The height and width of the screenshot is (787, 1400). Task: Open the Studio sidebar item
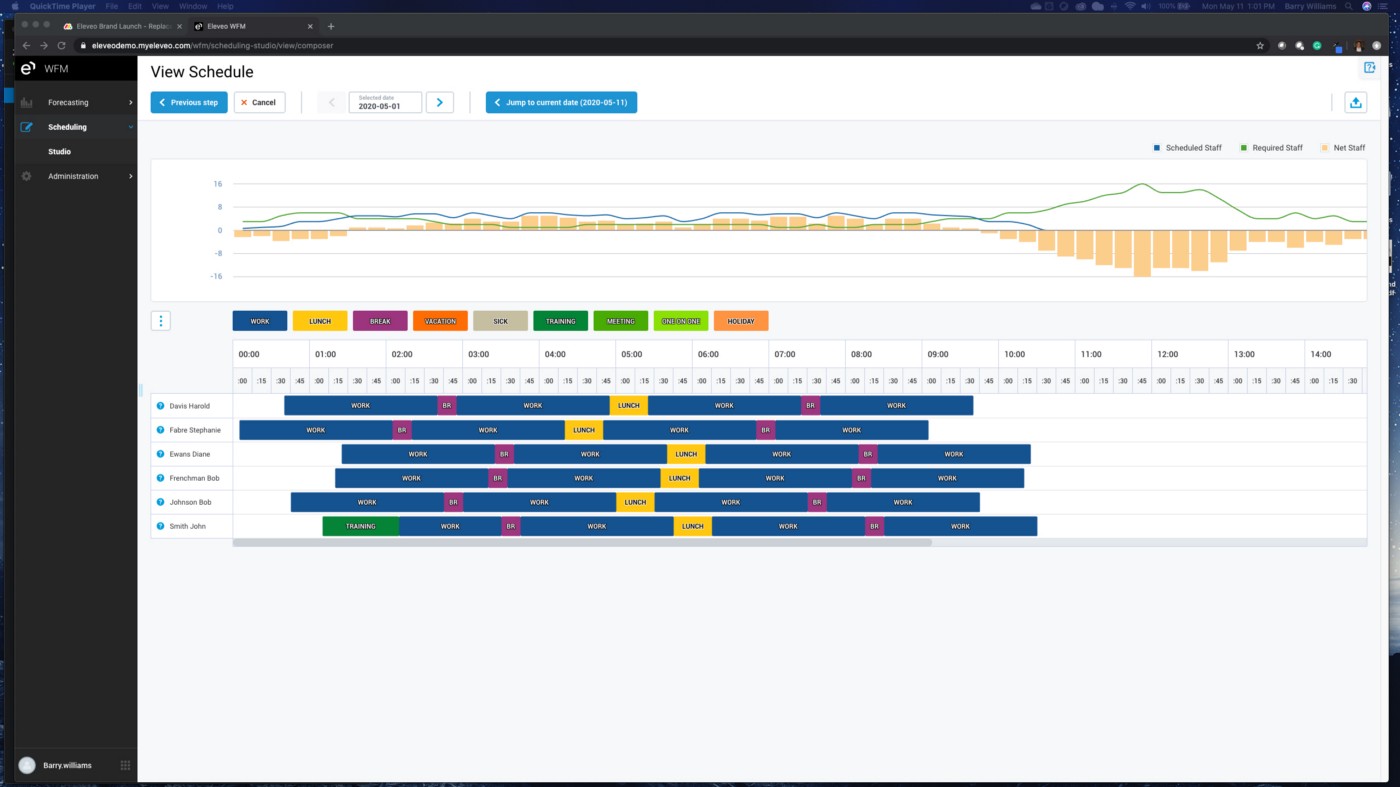pyautogui.click(x=60, y=152)
